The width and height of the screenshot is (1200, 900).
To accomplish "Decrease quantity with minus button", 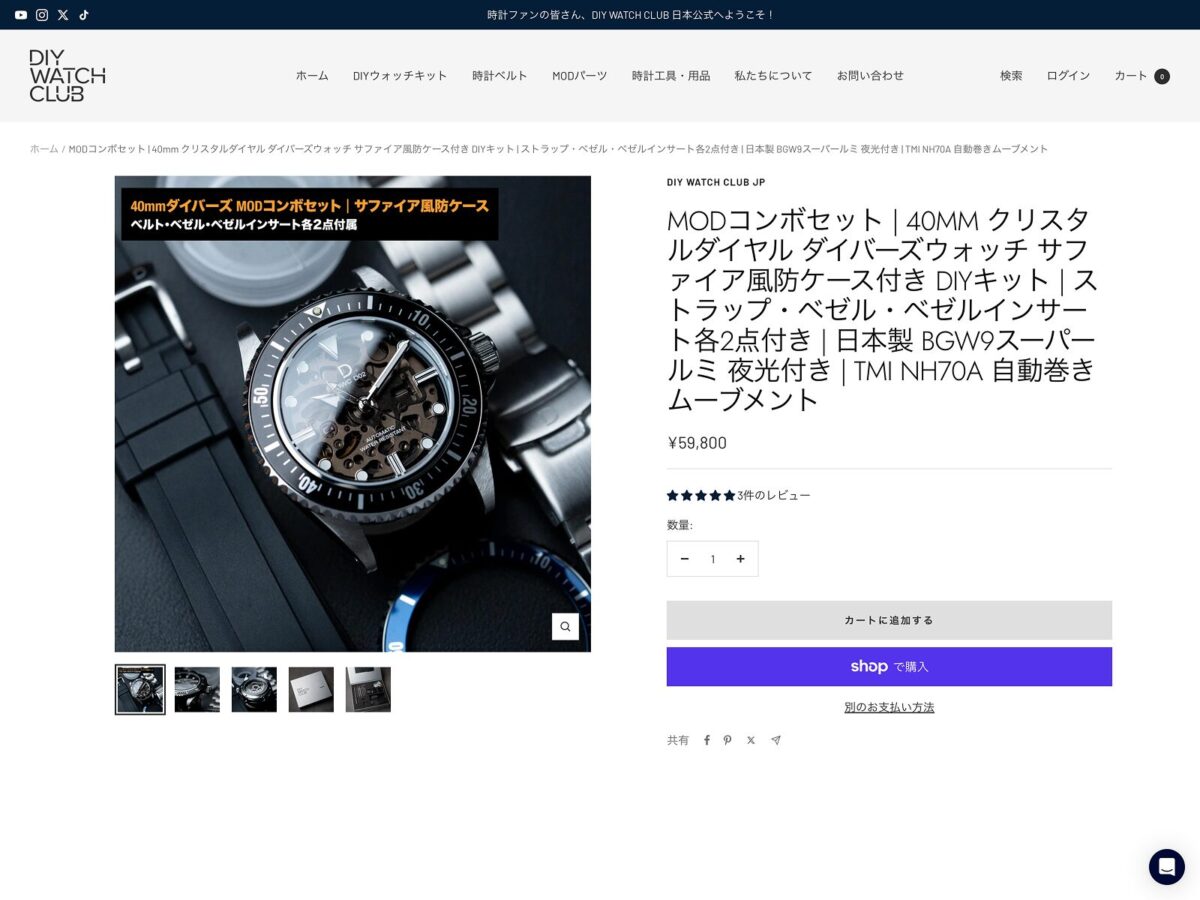I will pyautogui.click(x=685, y=559).
